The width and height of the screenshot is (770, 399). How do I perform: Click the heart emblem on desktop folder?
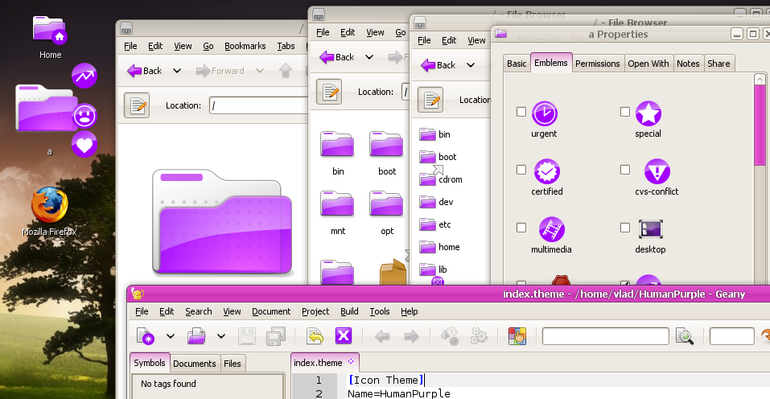point(84,145)
